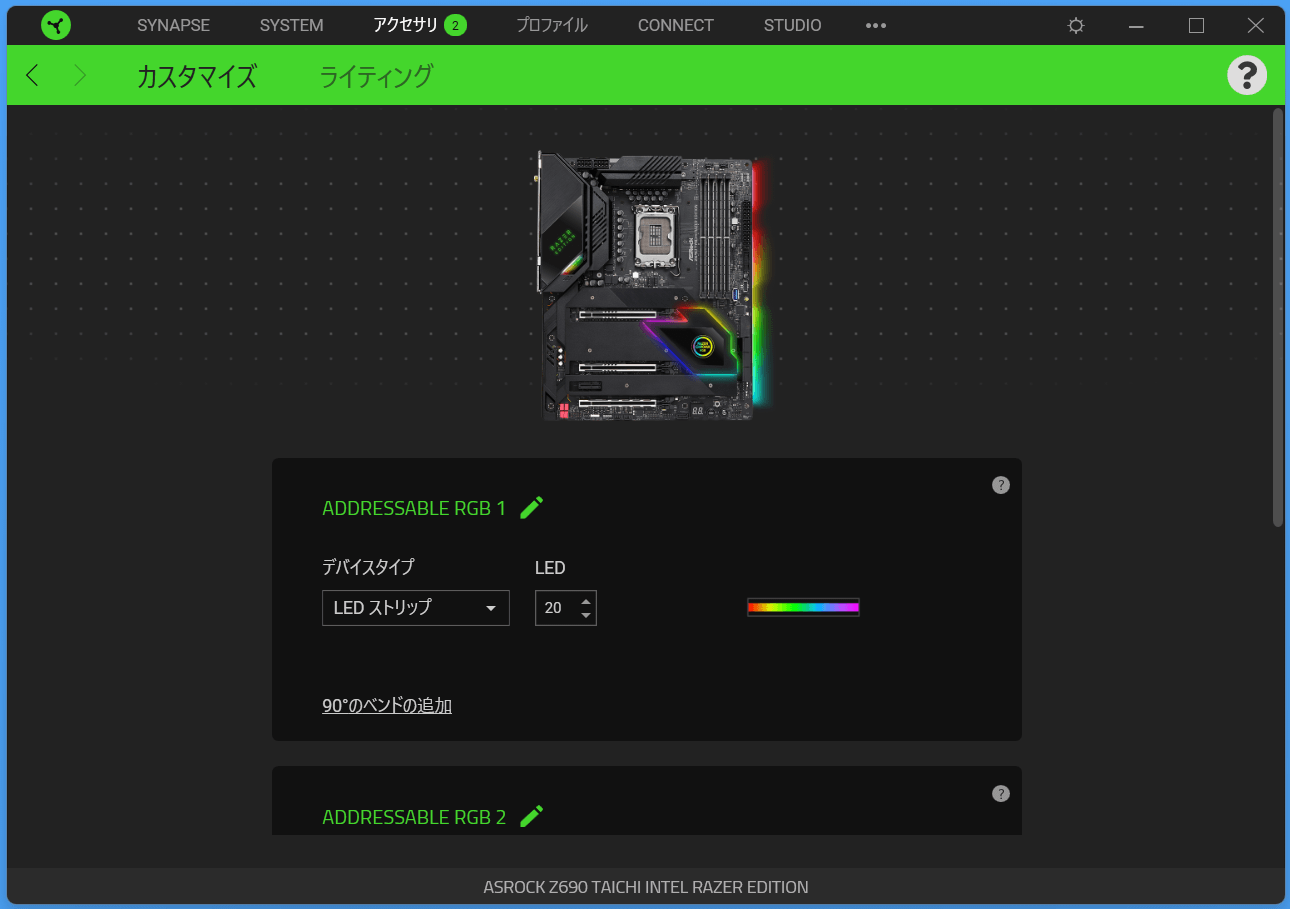Open settings via the gear icon
The width and height of the screenshot is (1290, 909).
coord(1076,26)
